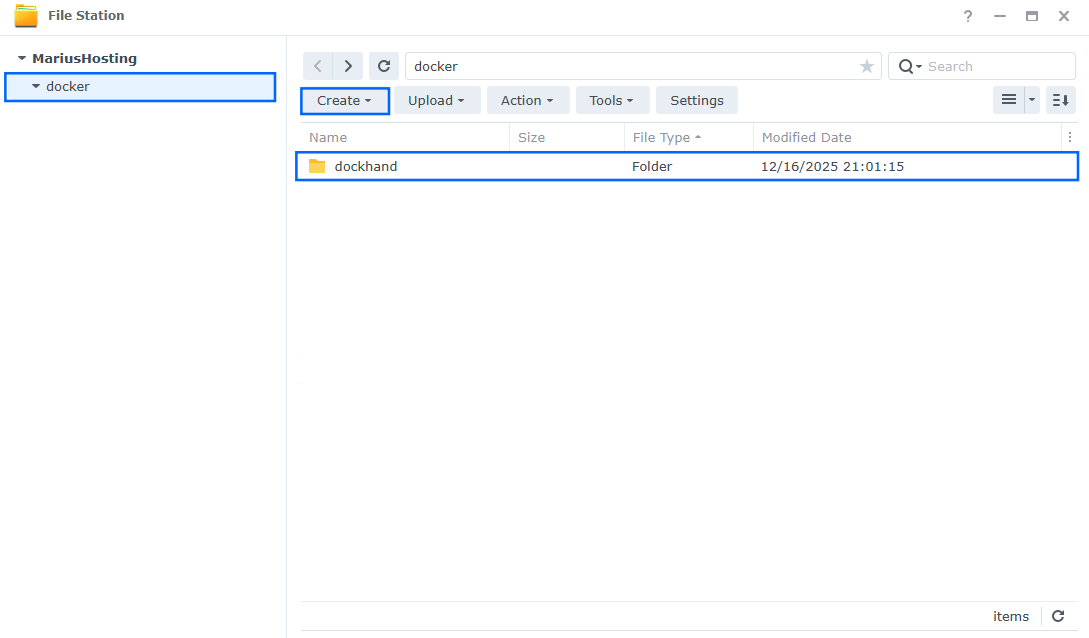The height and width of the screenshot is (638, 1089).
Task: Open File Station help via question mark icon
Action: (x=967, y=16)
